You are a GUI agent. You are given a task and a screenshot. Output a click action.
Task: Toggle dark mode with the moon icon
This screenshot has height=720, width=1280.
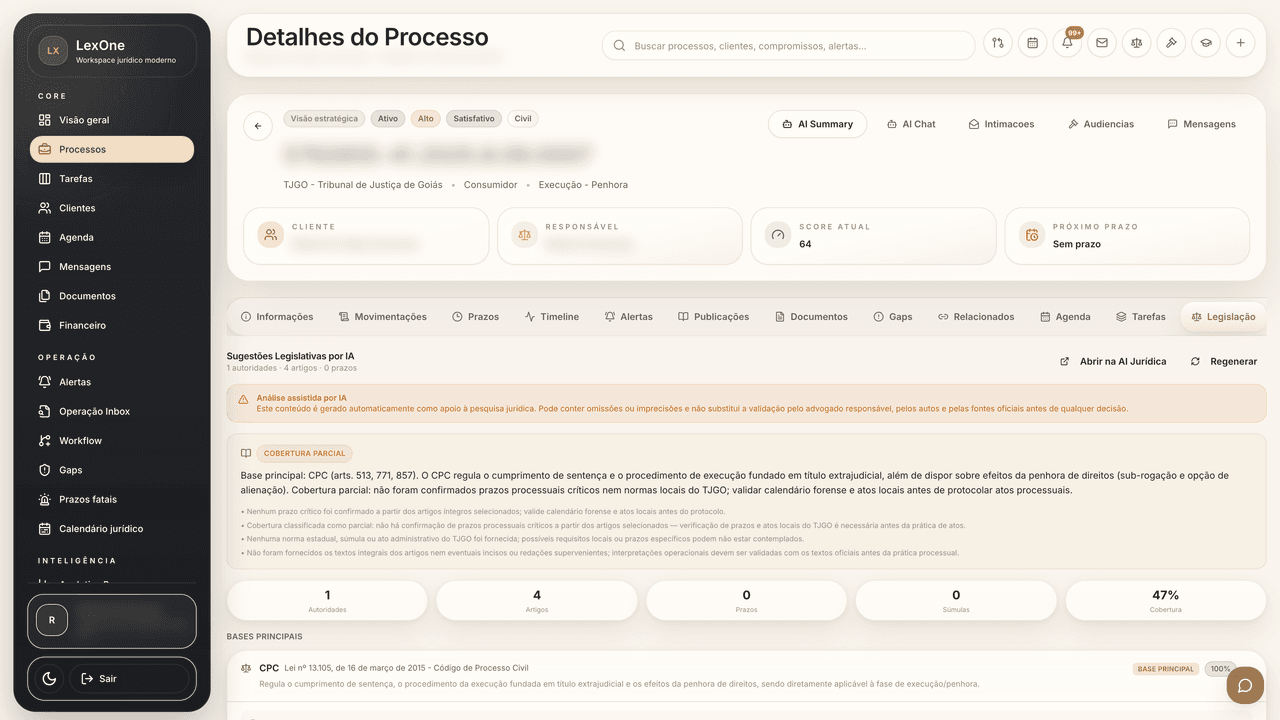[x=49, y=679]
